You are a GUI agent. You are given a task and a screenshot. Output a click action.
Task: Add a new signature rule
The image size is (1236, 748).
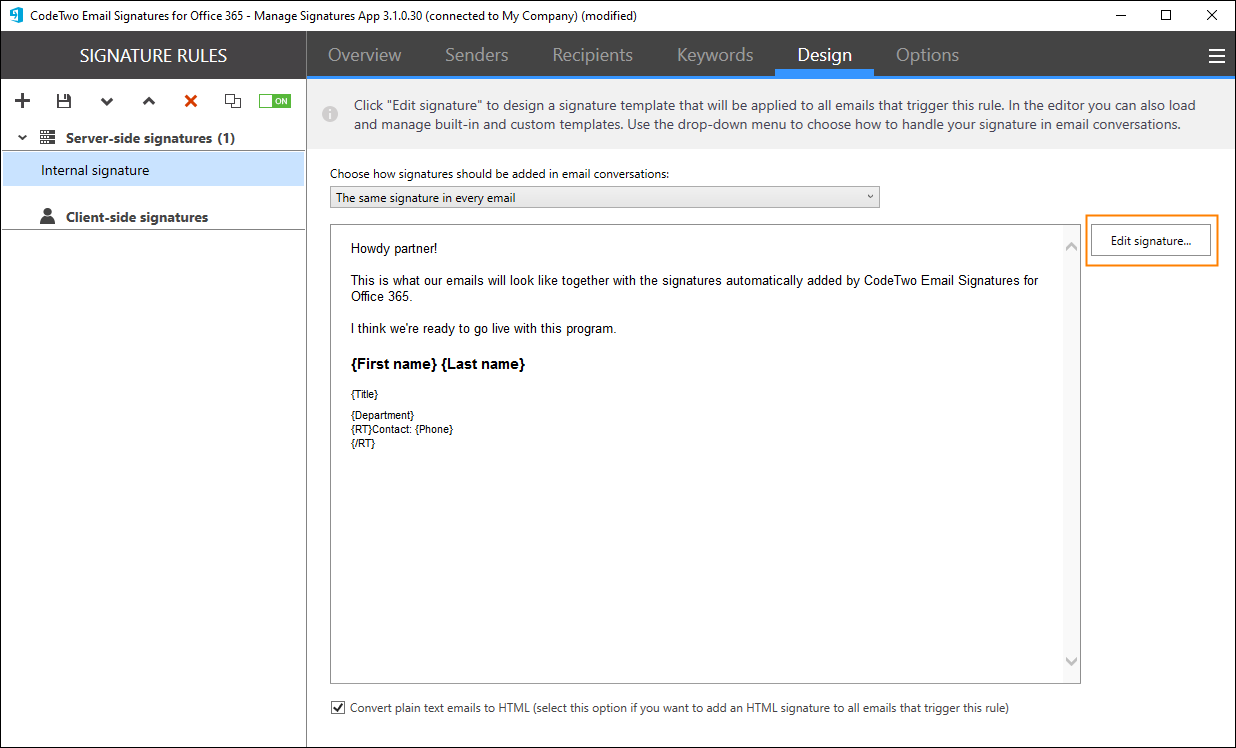tap(22, 101)
